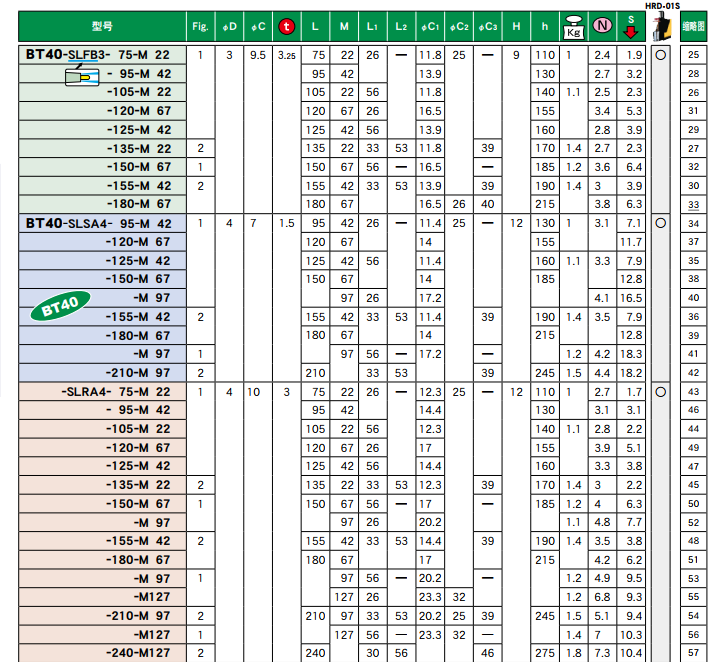Click the φC3 column header
711x662 pixels.
coord(487,27)
